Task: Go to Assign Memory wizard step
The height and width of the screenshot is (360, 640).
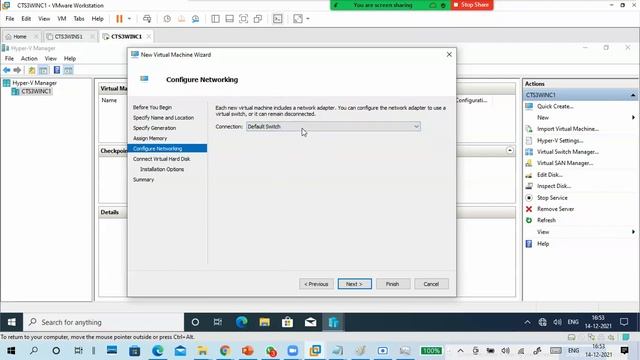Action: click(150, 138)
